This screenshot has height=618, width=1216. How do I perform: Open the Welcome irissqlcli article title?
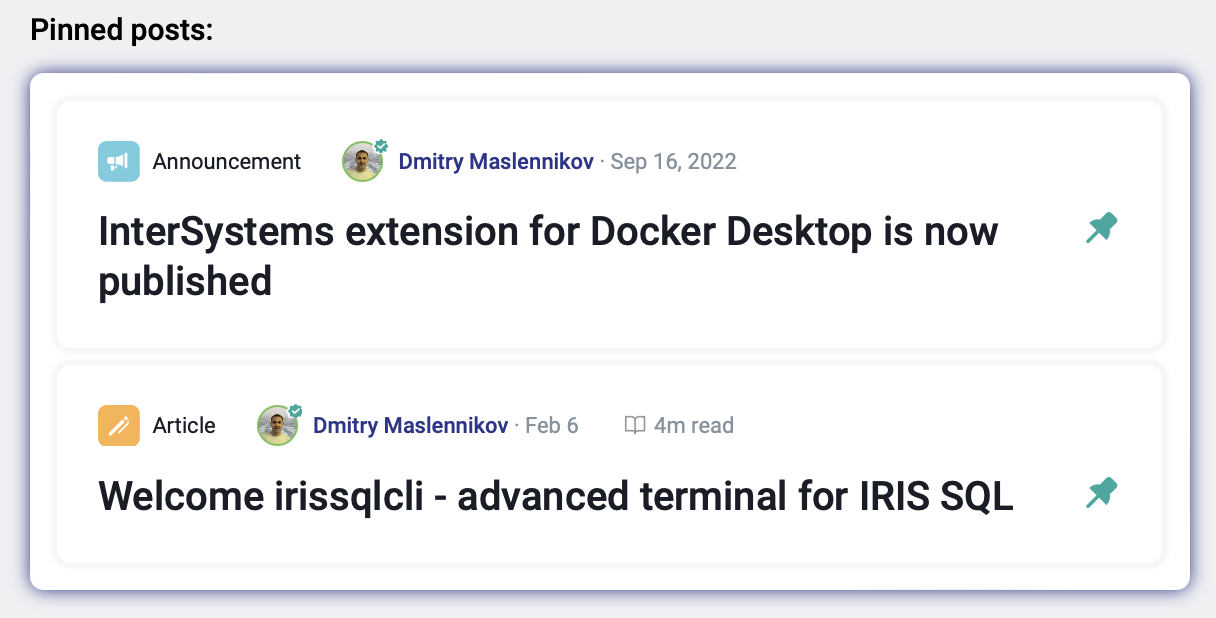coord(556,495)
